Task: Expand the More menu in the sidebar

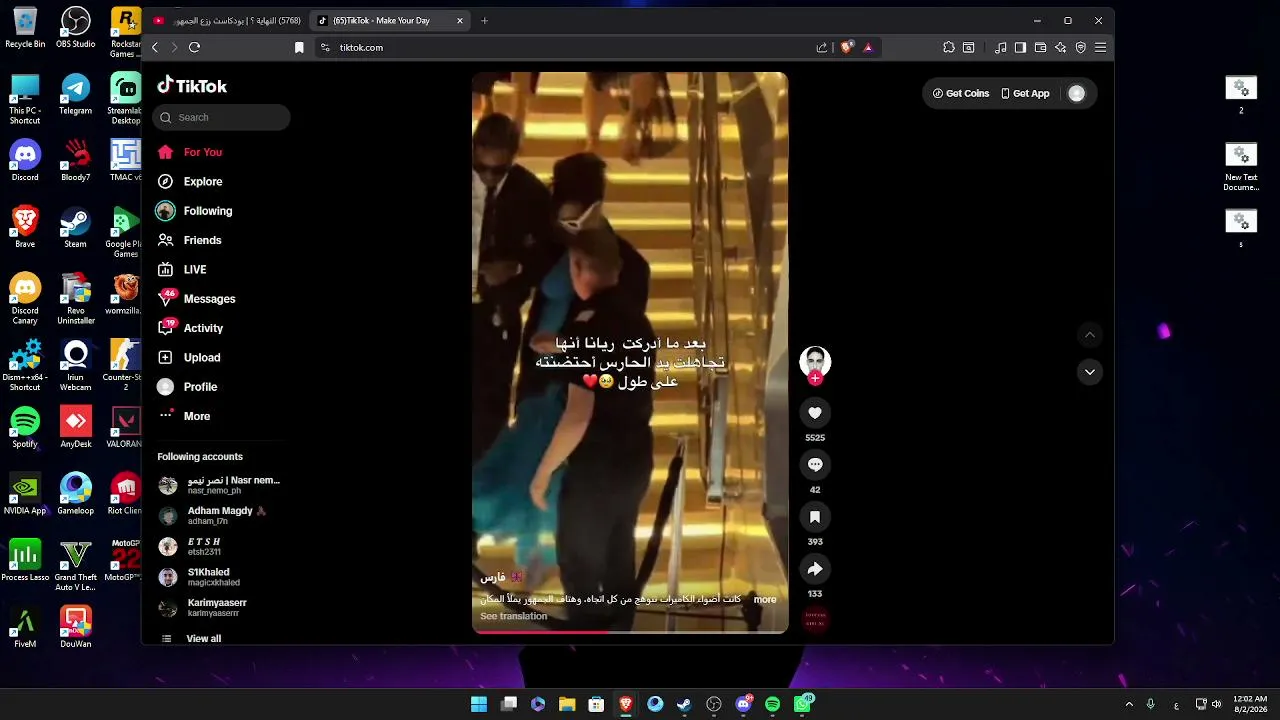Action: (x=184, y=416)
